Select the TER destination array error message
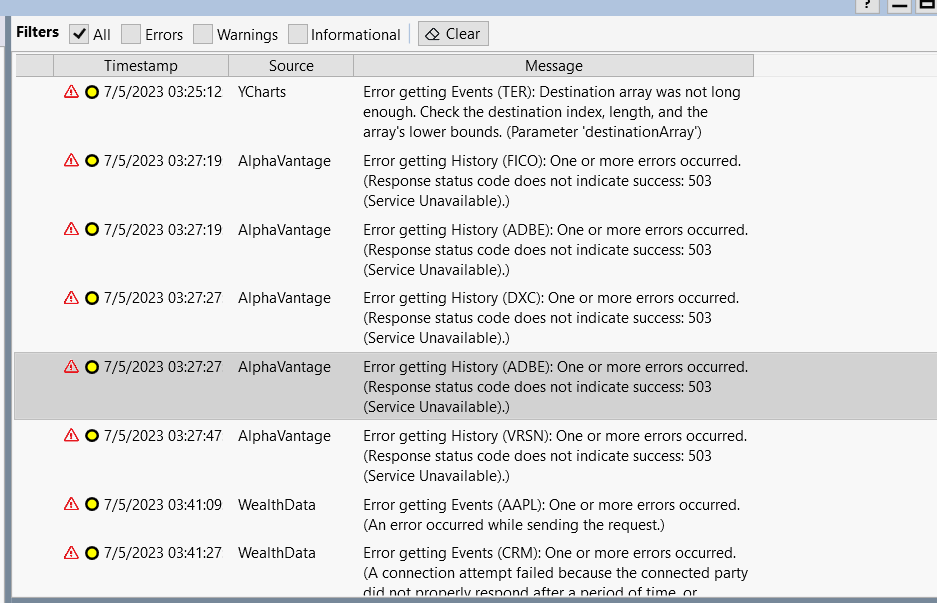 pos(551,111)
